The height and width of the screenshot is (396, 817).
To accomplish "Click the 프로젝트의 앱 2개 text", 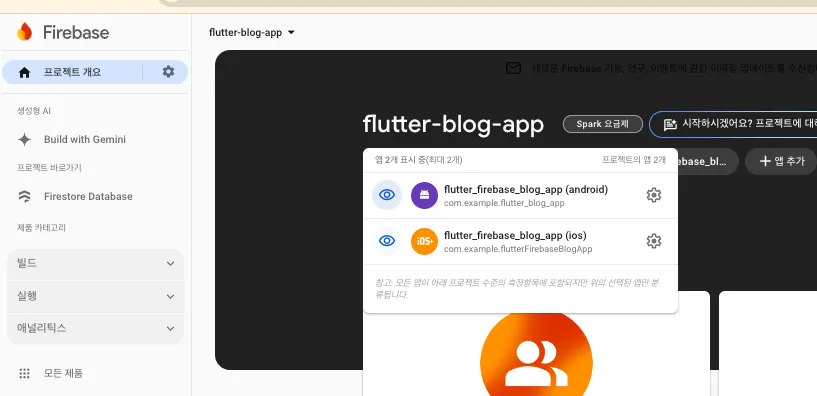I will 634,160.
